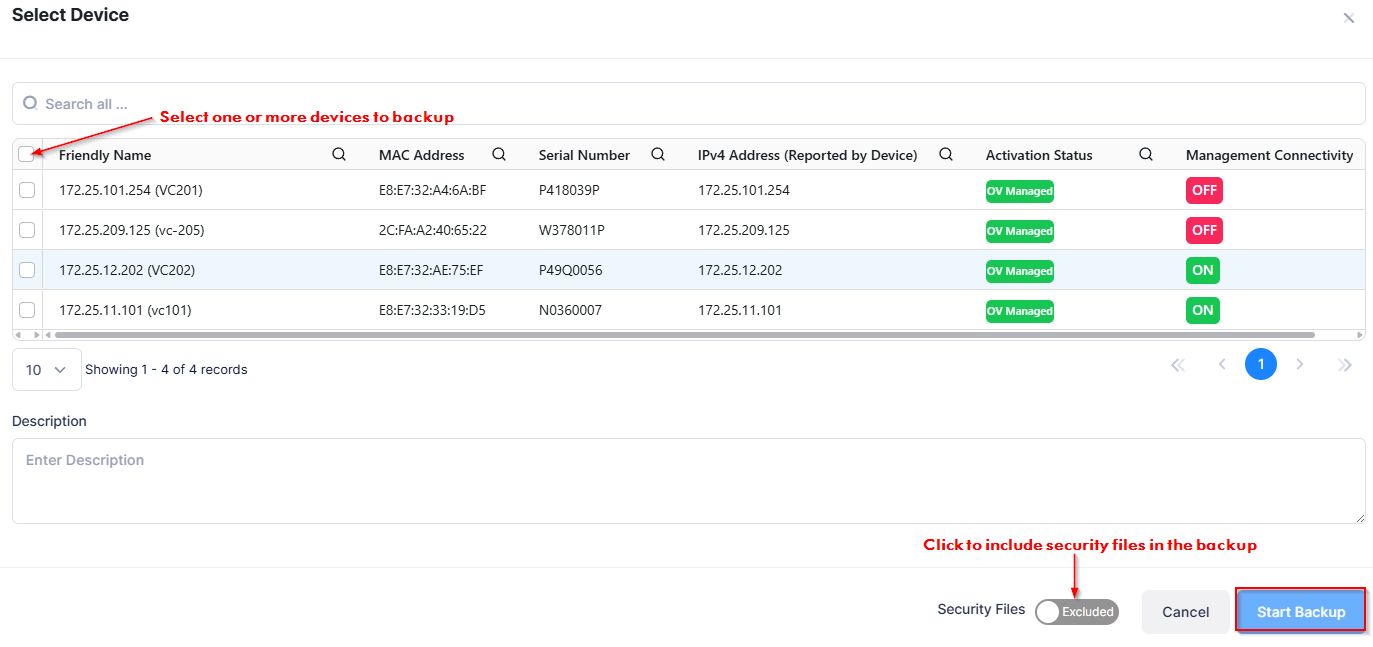Click the Start Backup button
This screenshot has width=1373, height=647.
coord(1300,612)
